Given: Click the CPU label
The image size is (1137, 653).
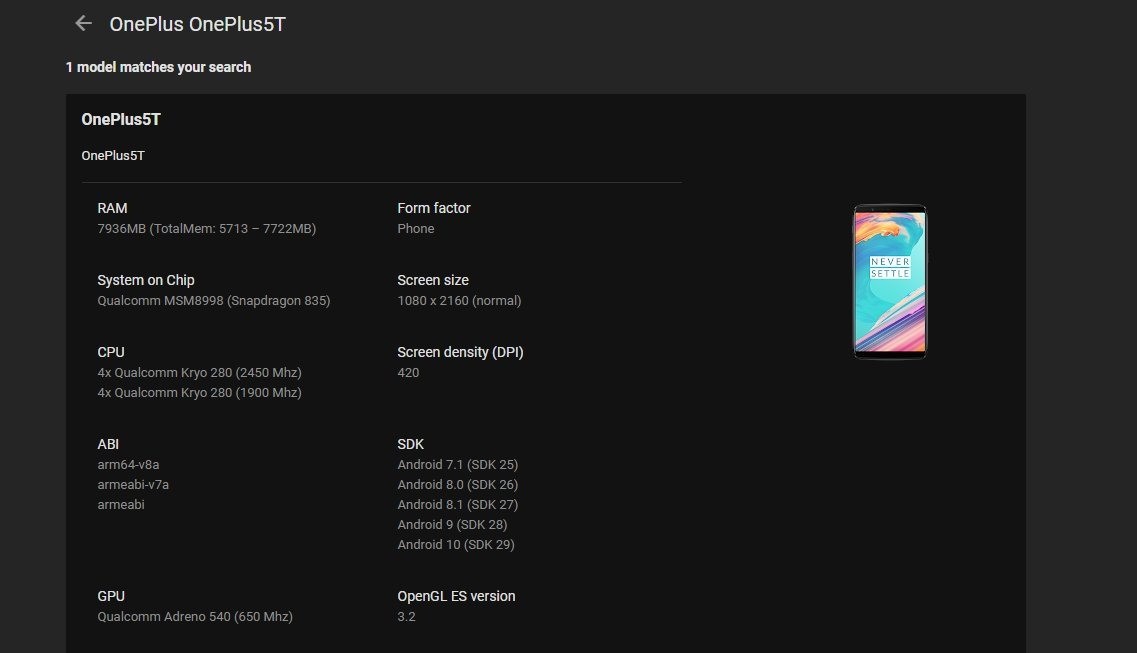Looking at the screenshot, I should (111, 352).
